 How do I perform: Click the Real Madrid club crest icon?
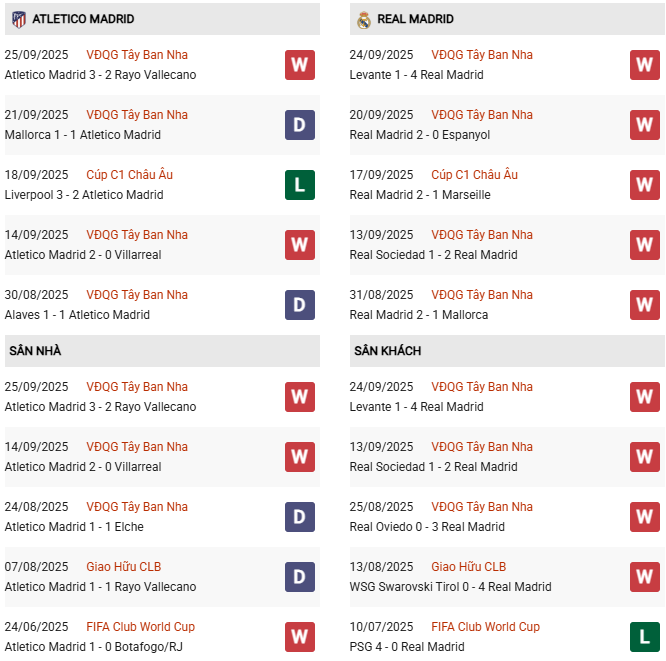(364, 20)
